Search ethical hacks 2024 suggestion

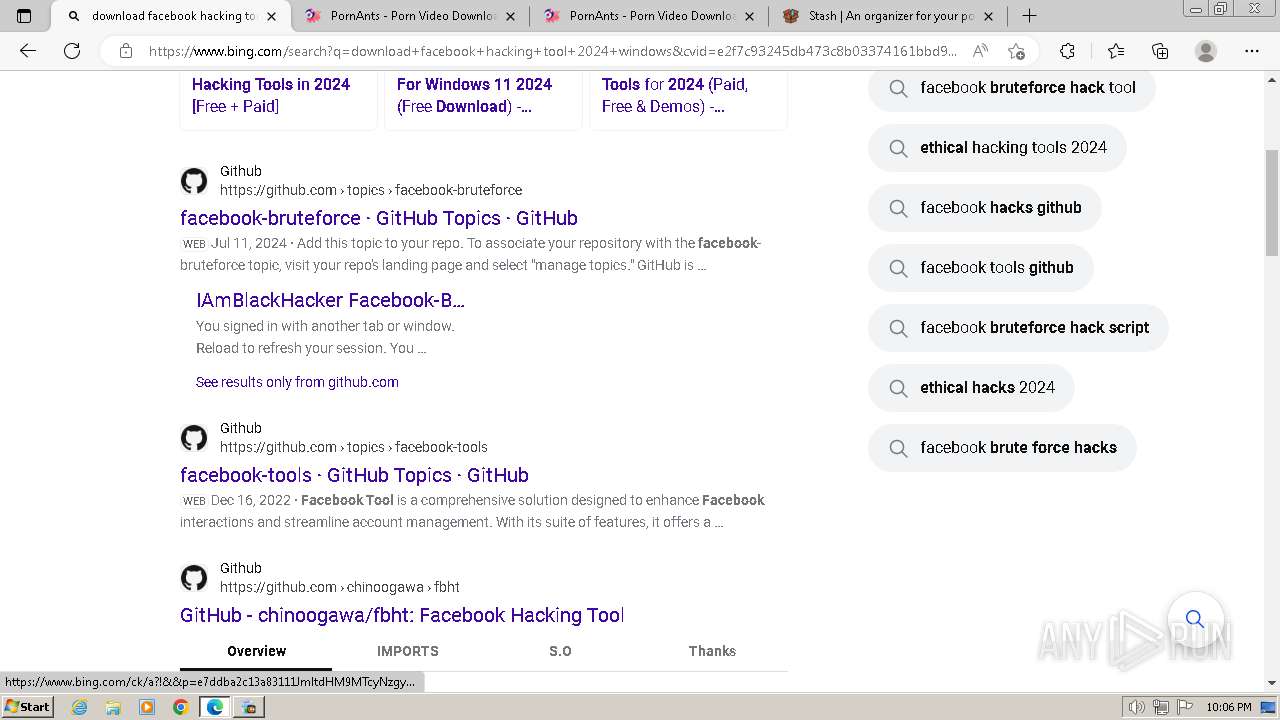[x=971, y=388]
